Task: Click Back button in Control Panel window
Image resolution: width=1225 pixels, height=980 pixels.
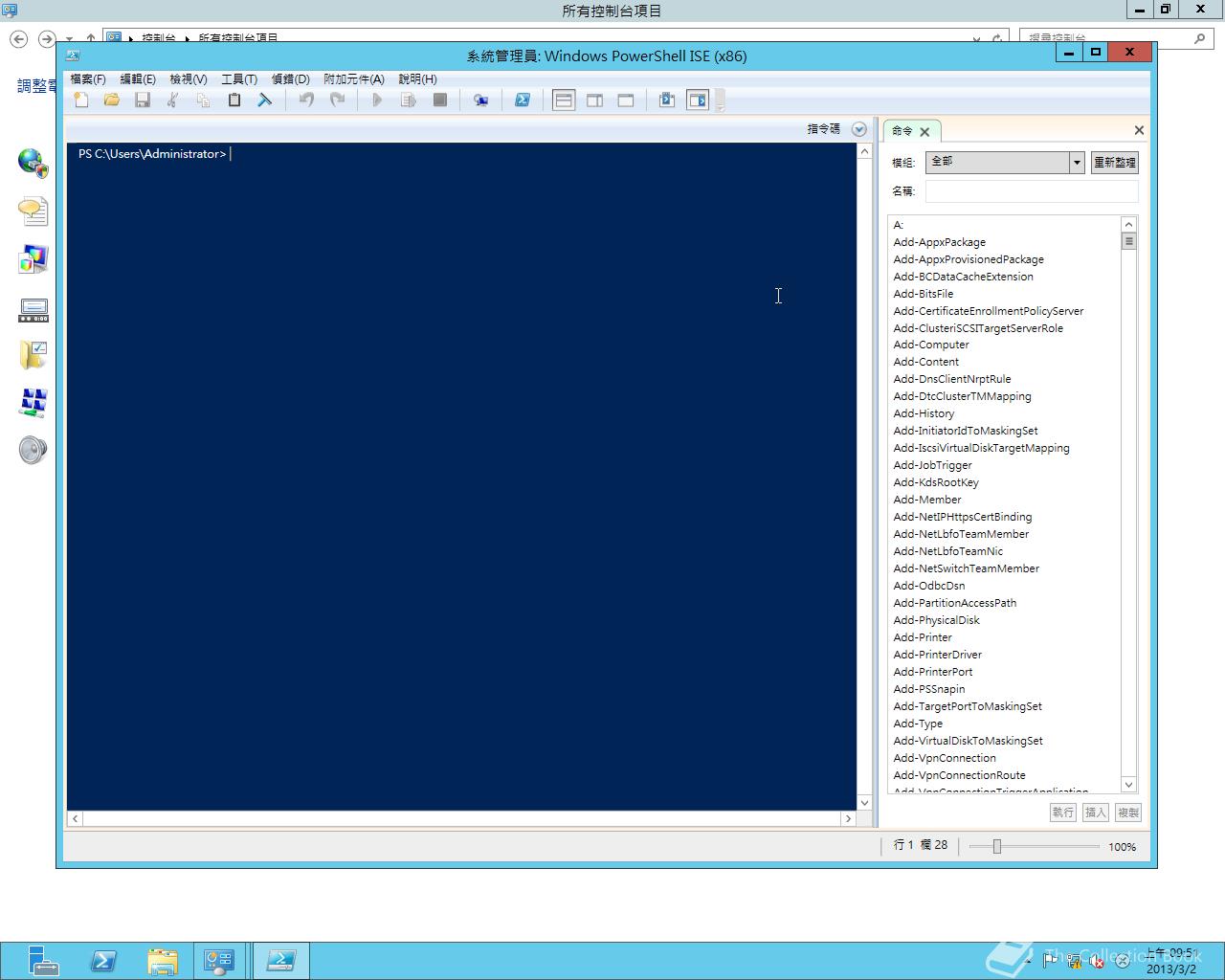Action: (x=18, y=39)
